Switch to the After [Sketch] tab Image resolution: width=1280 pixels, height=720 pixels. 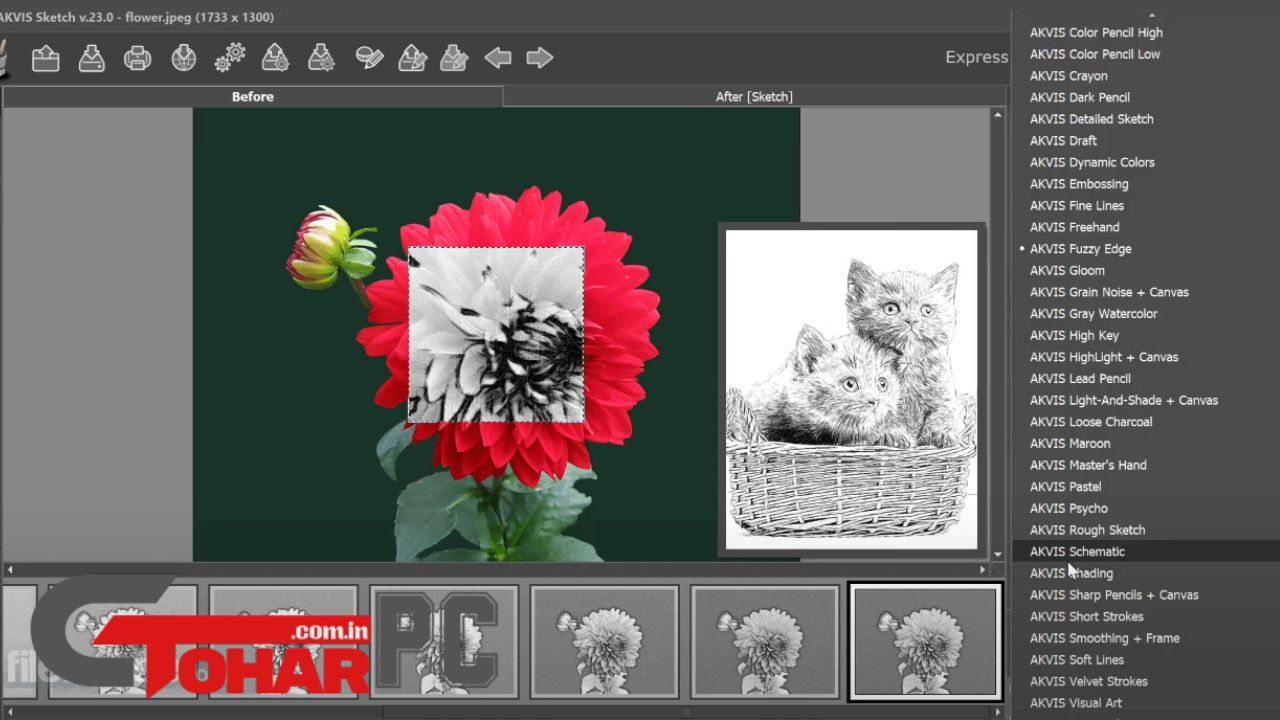(754, 97)
